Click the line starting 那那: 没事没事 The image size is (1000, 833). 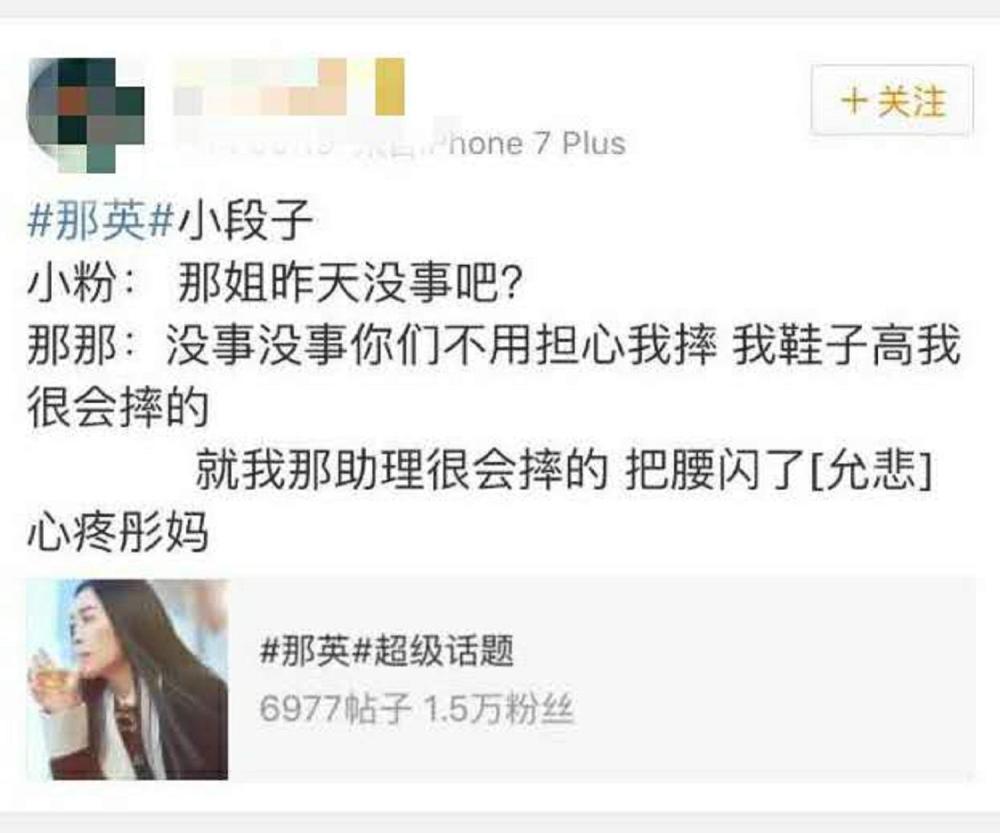tap(494, 346)
